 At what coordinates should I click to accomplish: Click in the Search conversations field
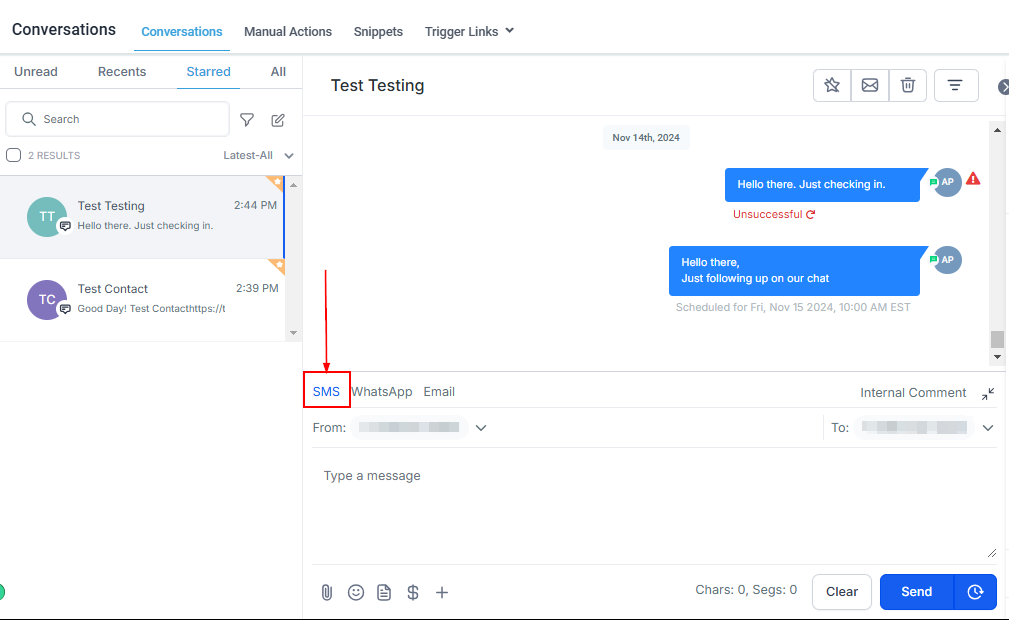click(118, 119)
